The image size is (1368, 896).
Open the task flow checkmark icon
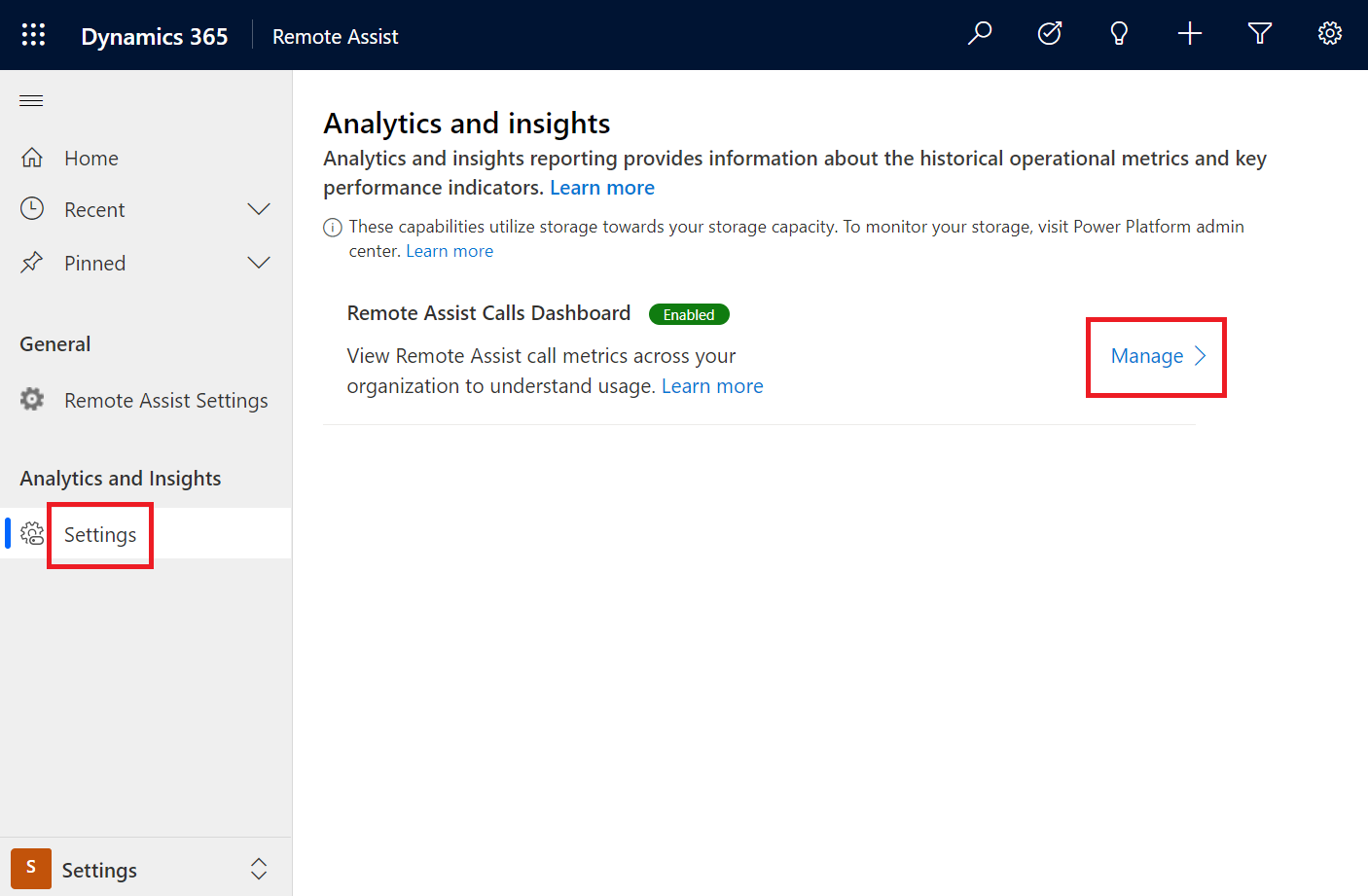coord(1050,34)
